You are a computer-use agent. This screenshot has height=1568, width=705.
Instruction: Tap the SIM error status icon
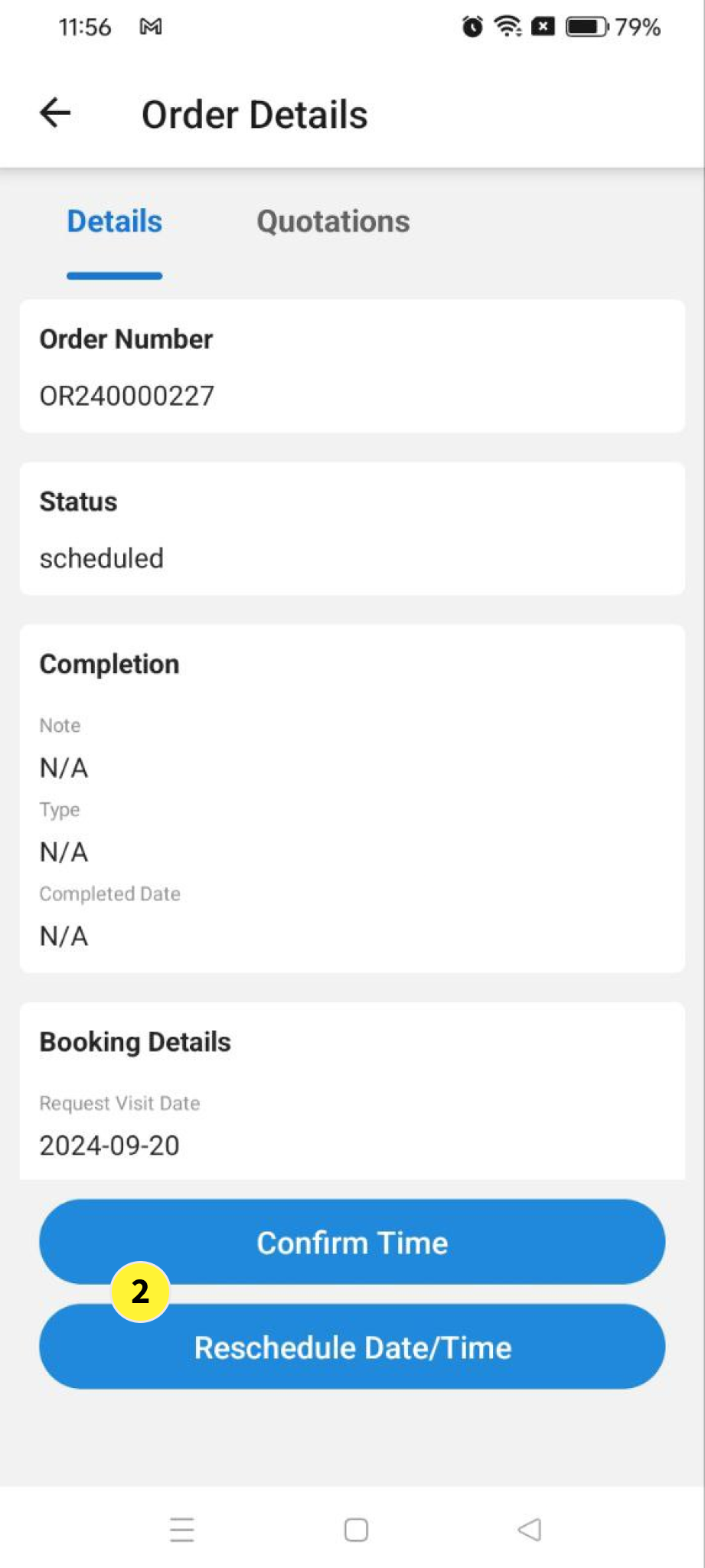543,27
